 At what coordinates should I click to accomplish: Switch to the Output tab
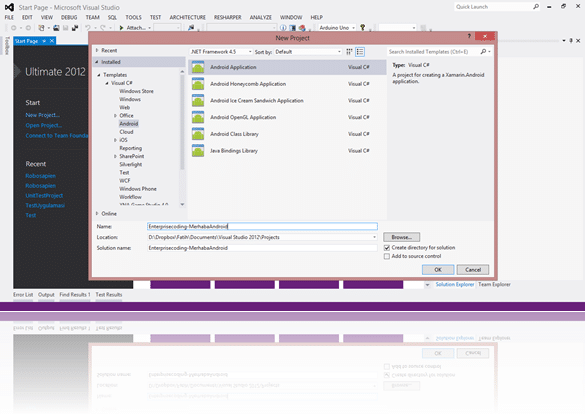[x=46, y=295]
